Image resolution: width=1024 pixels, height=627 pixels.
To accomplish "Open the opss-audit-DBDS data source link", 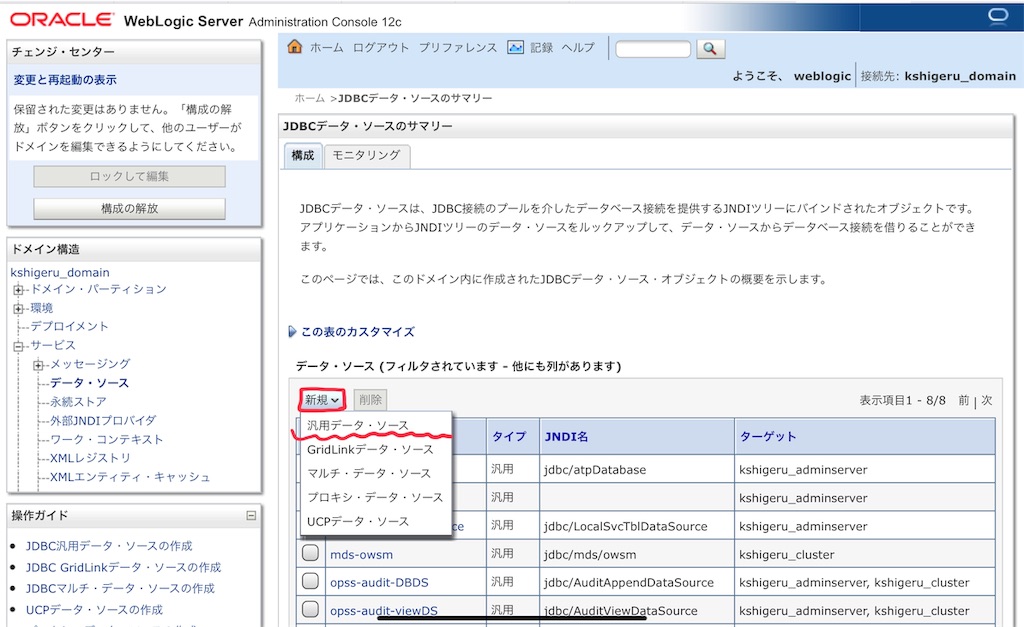I will coord(379,583).
